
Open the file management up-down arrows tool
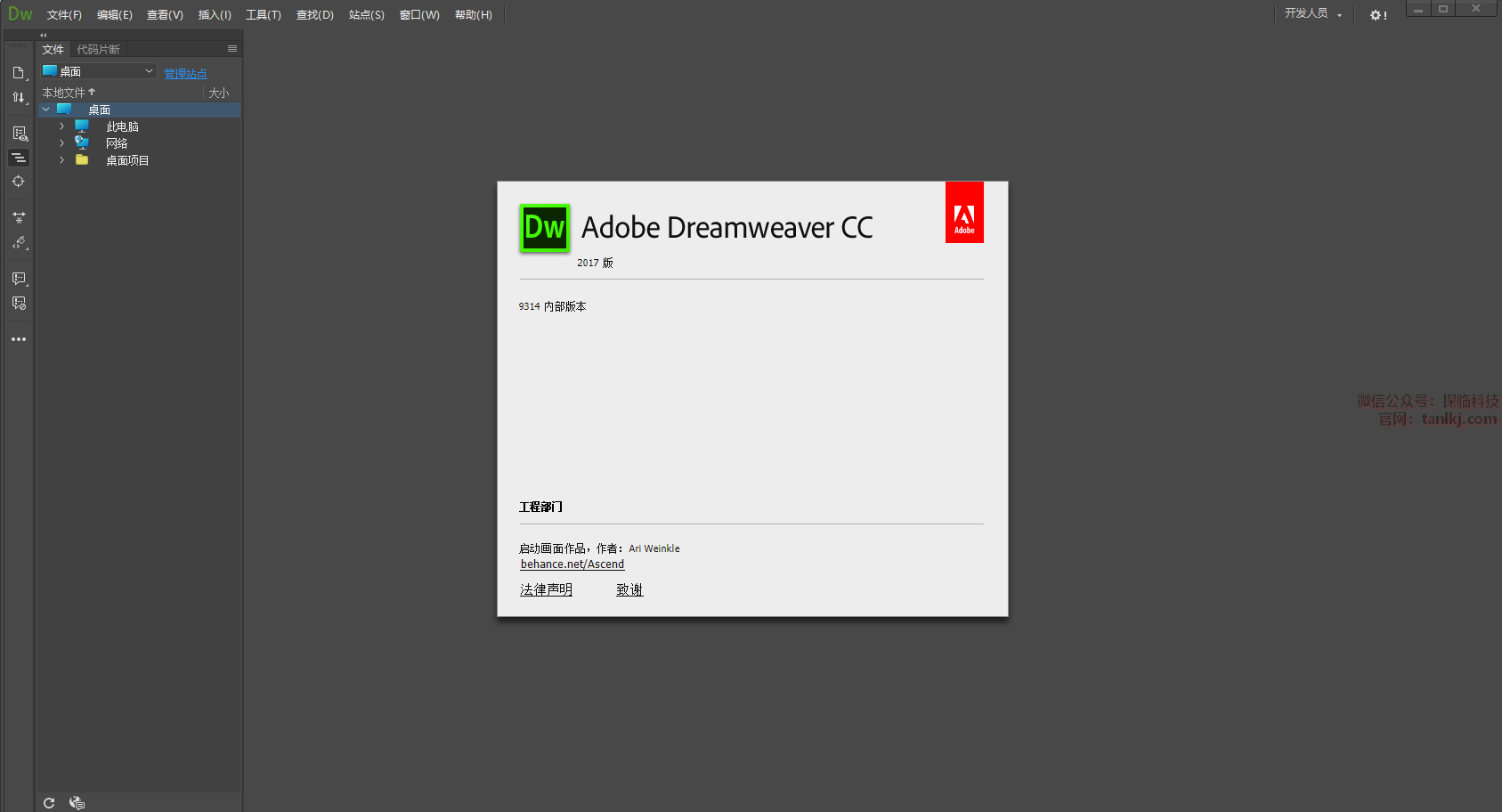tap(19, 97)
